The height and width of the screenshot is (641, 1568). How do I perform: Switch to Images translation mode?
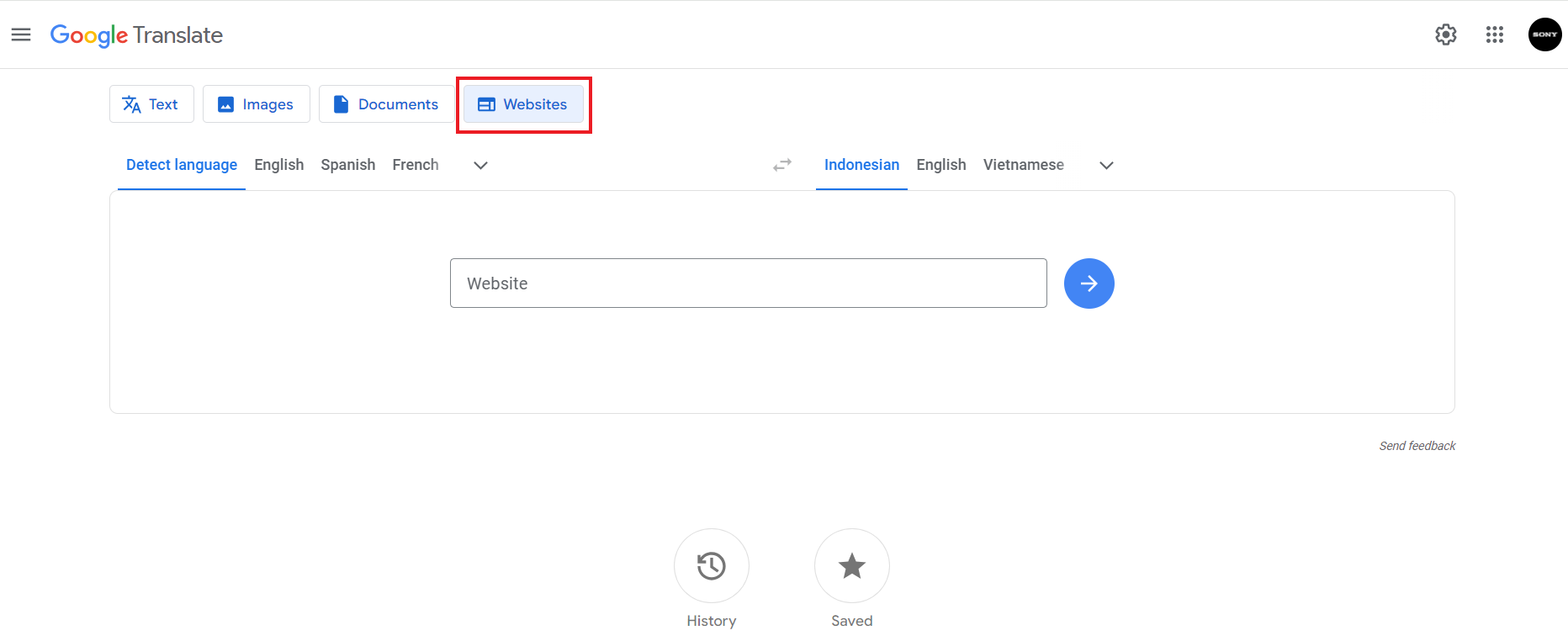(256, 104)
